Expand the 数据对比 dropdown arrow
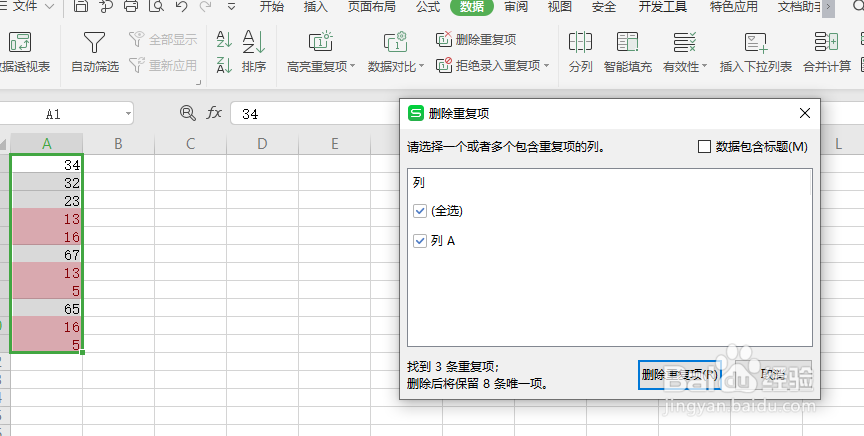This screenshot has width=864, height=436. click(x=422, y=67)
